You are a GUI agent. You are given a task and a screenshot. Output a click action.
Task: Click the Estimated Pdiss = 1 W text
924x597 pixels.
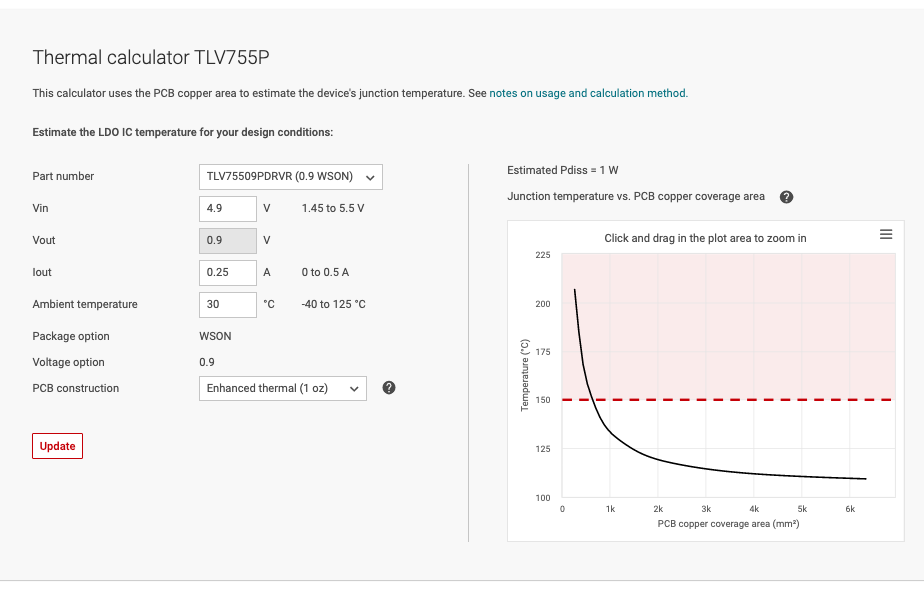[x=562, y=170]
